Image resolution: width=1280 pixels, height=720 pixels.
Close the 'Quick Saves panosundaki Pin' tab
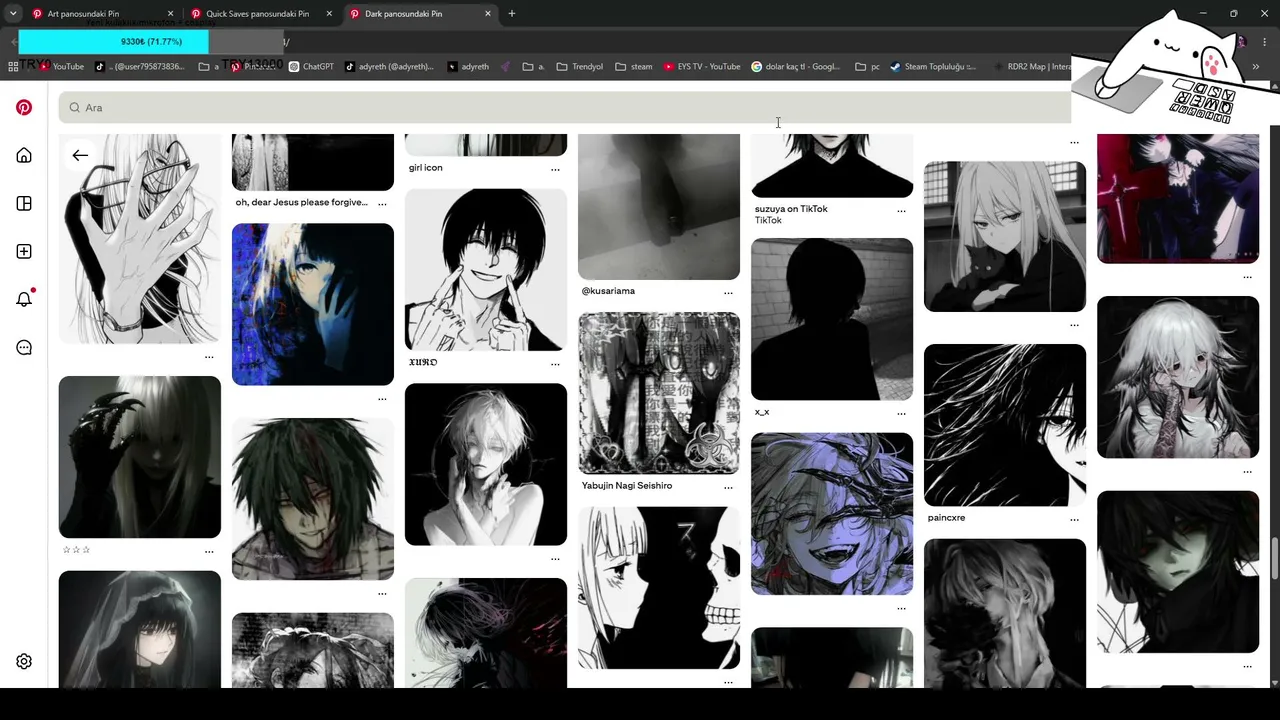(x=329, y=14)
